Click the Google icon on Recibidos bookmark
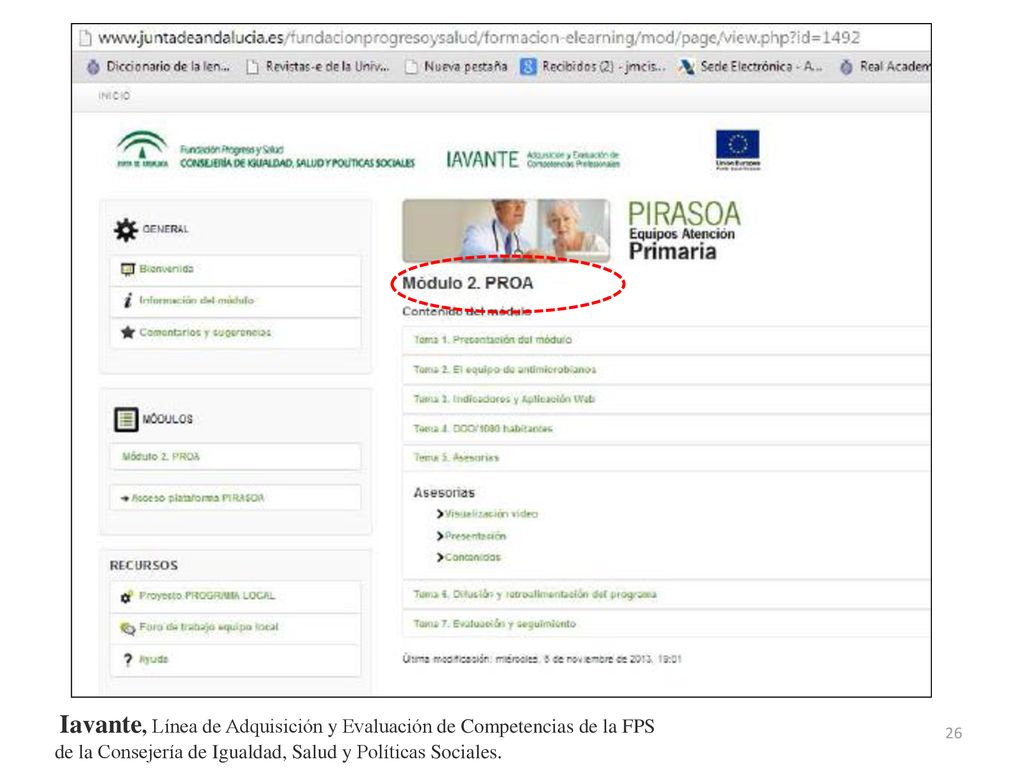 528,67
